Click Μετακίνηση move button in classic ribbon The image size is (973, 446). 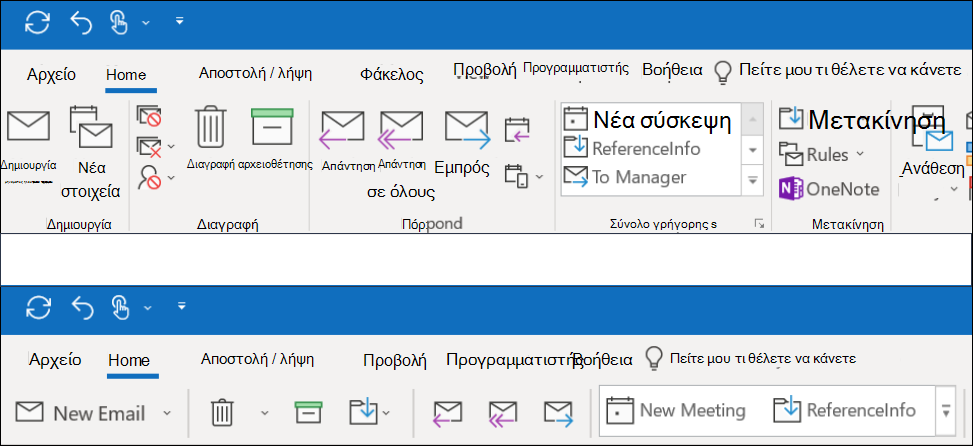pos(863,119)
